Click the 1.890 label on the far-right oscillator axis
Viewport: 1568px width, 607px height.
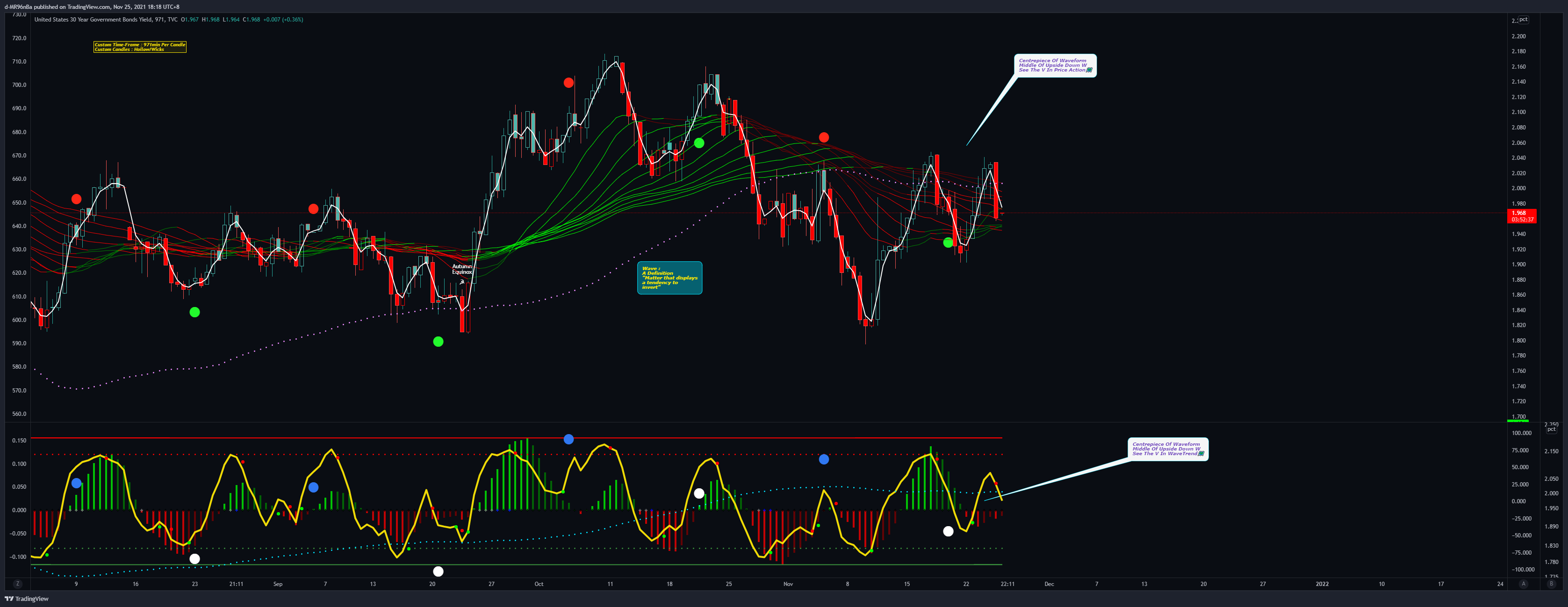(1552, 526)
